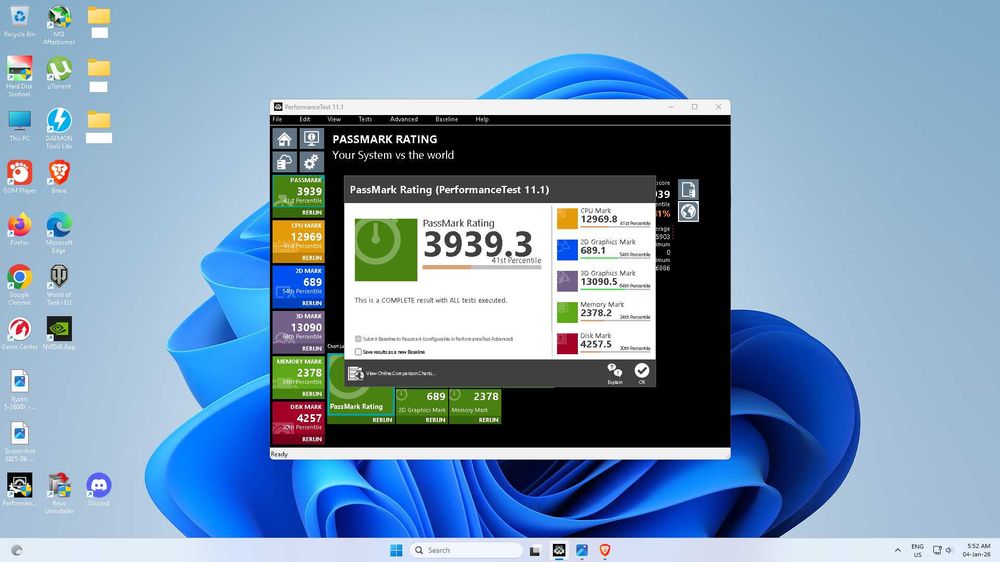Open the Brave desktop shortcut

coord(59,177)
